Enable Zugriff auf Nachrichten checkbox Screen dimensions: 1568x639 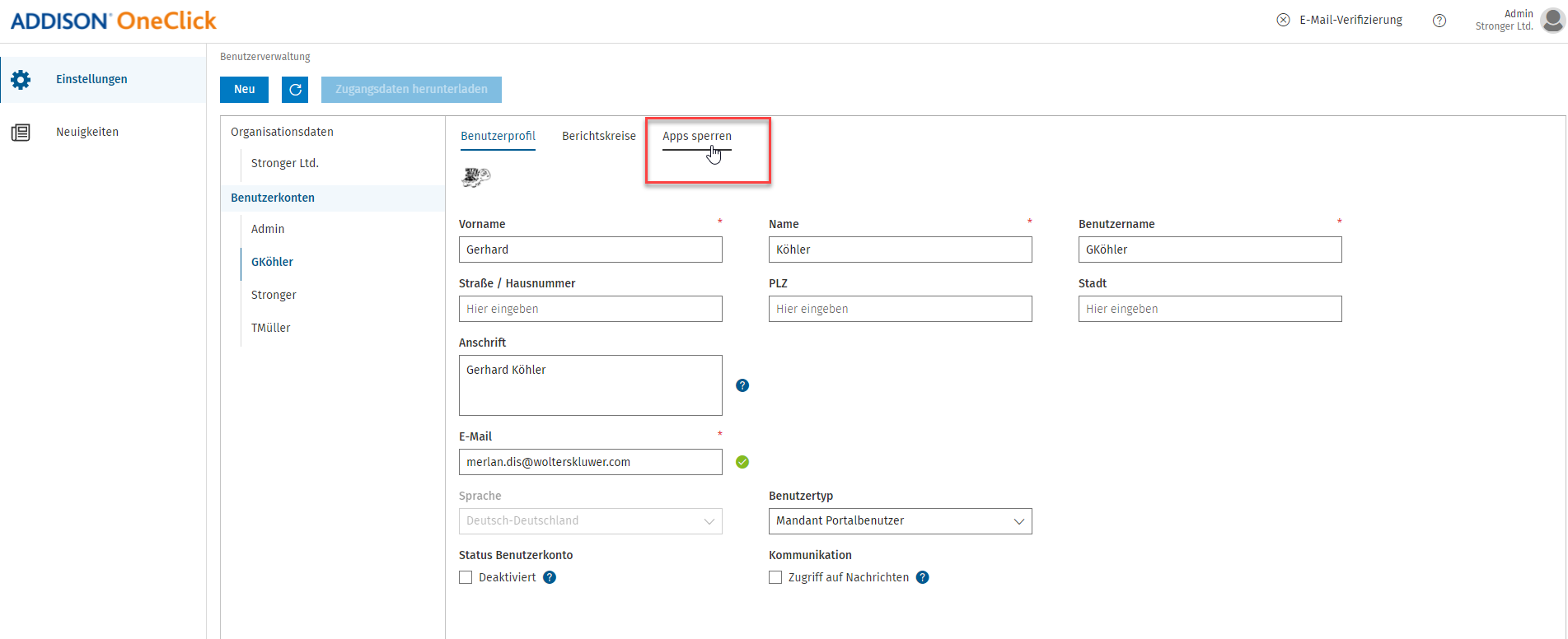[x=775, y=577]
